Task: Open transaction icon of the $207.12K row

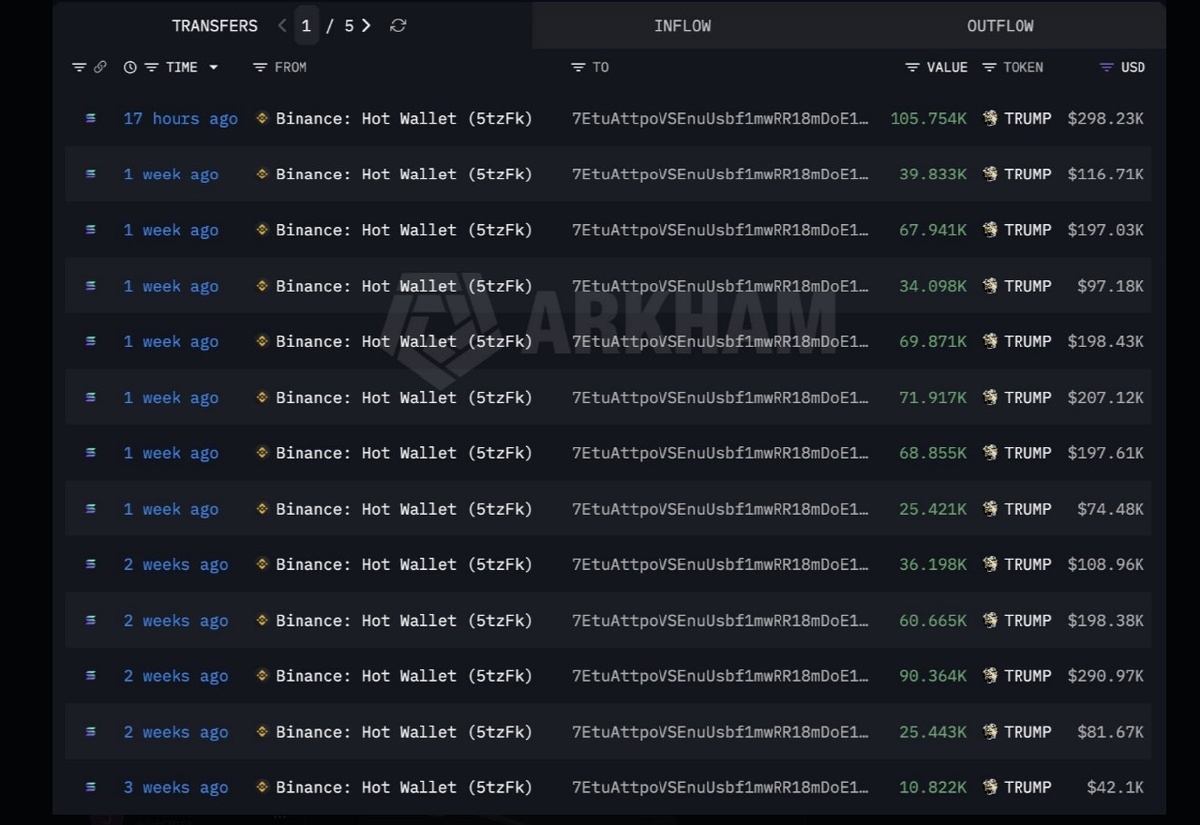Action: coord(91,397)
